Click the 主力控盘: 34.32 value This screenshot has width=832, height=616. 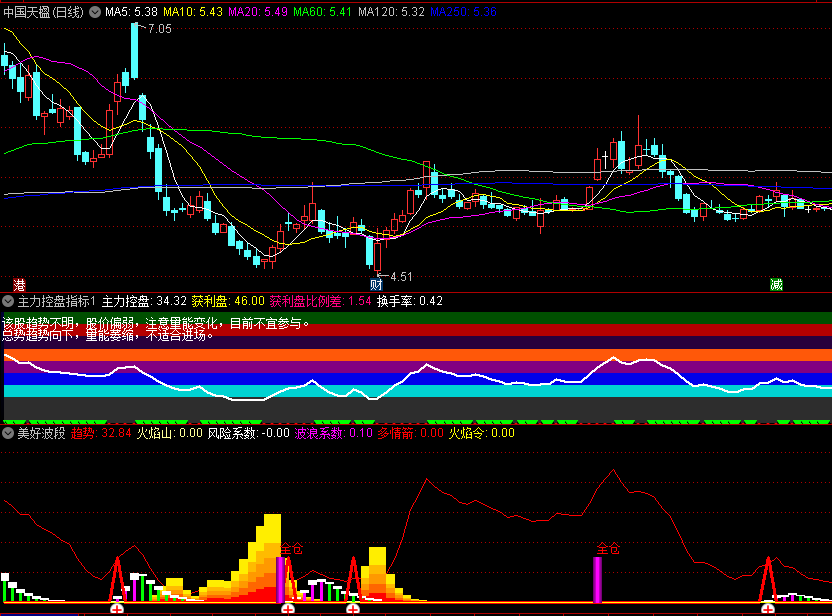tap(144, 302)
